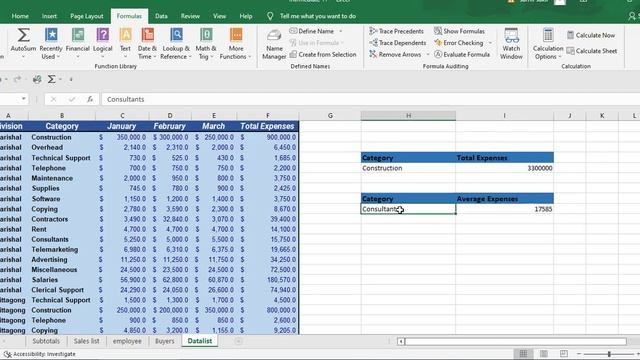The width and height of the screenshot is (640, 360).
Task: Expand Define Name dropdown arrow
Action: click(x=341, y=31)
